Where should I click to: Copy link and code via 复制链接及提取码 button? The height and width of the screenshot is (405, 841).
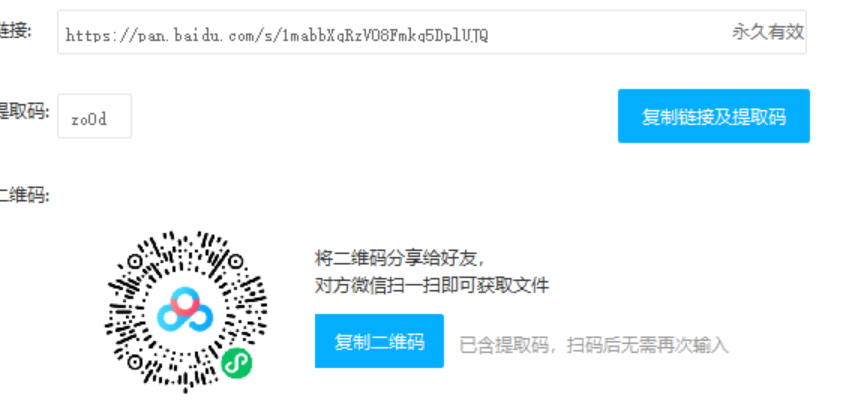pyautogui.click(x=714, y=116)
